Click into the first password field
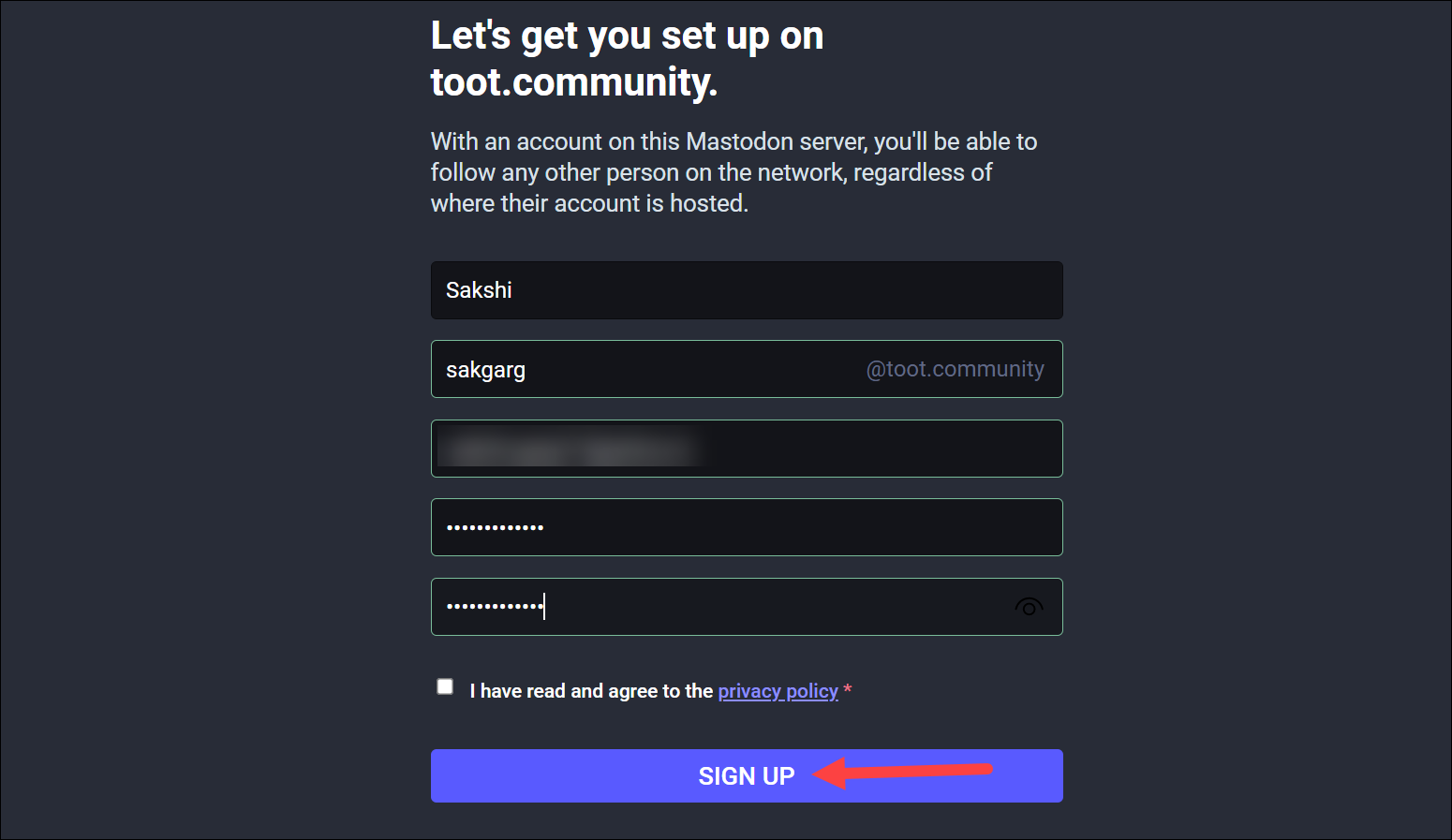 pos(747,527)
